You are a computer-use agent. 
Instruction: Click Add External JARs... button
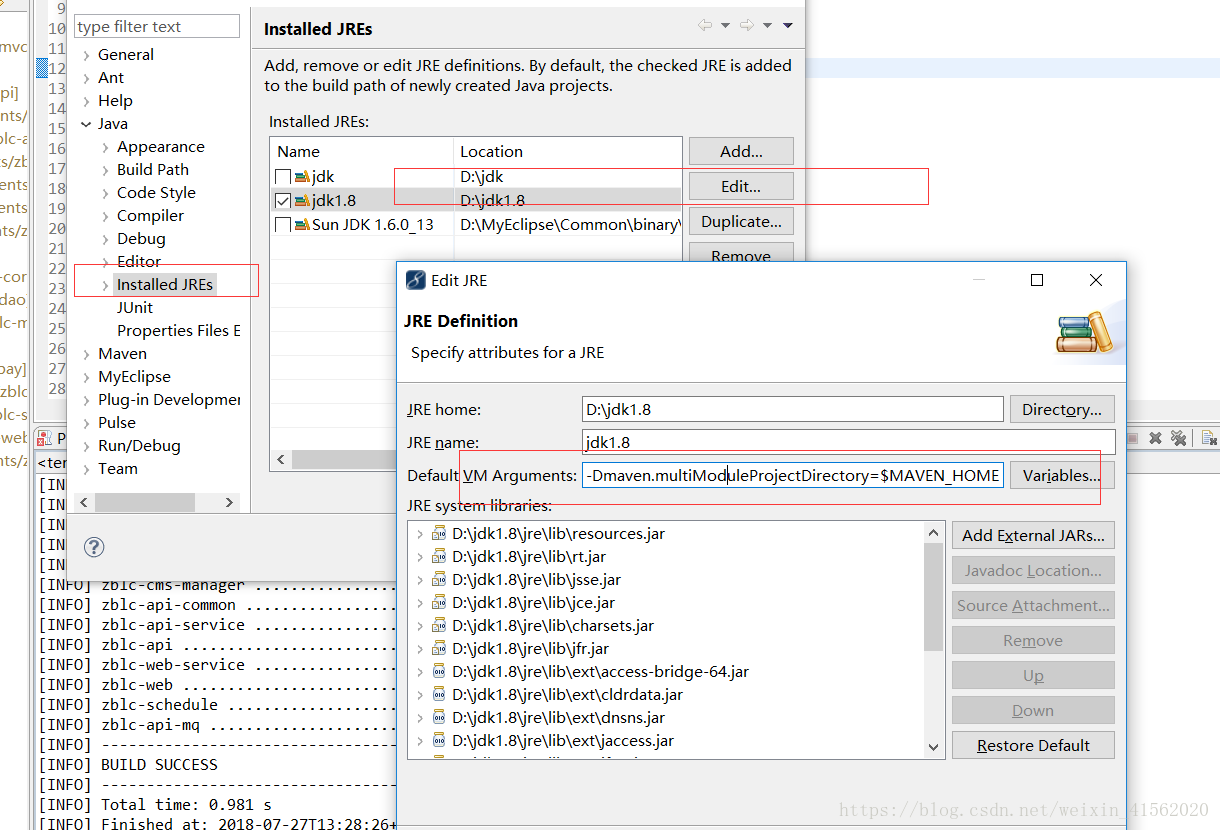[1033, 536]
